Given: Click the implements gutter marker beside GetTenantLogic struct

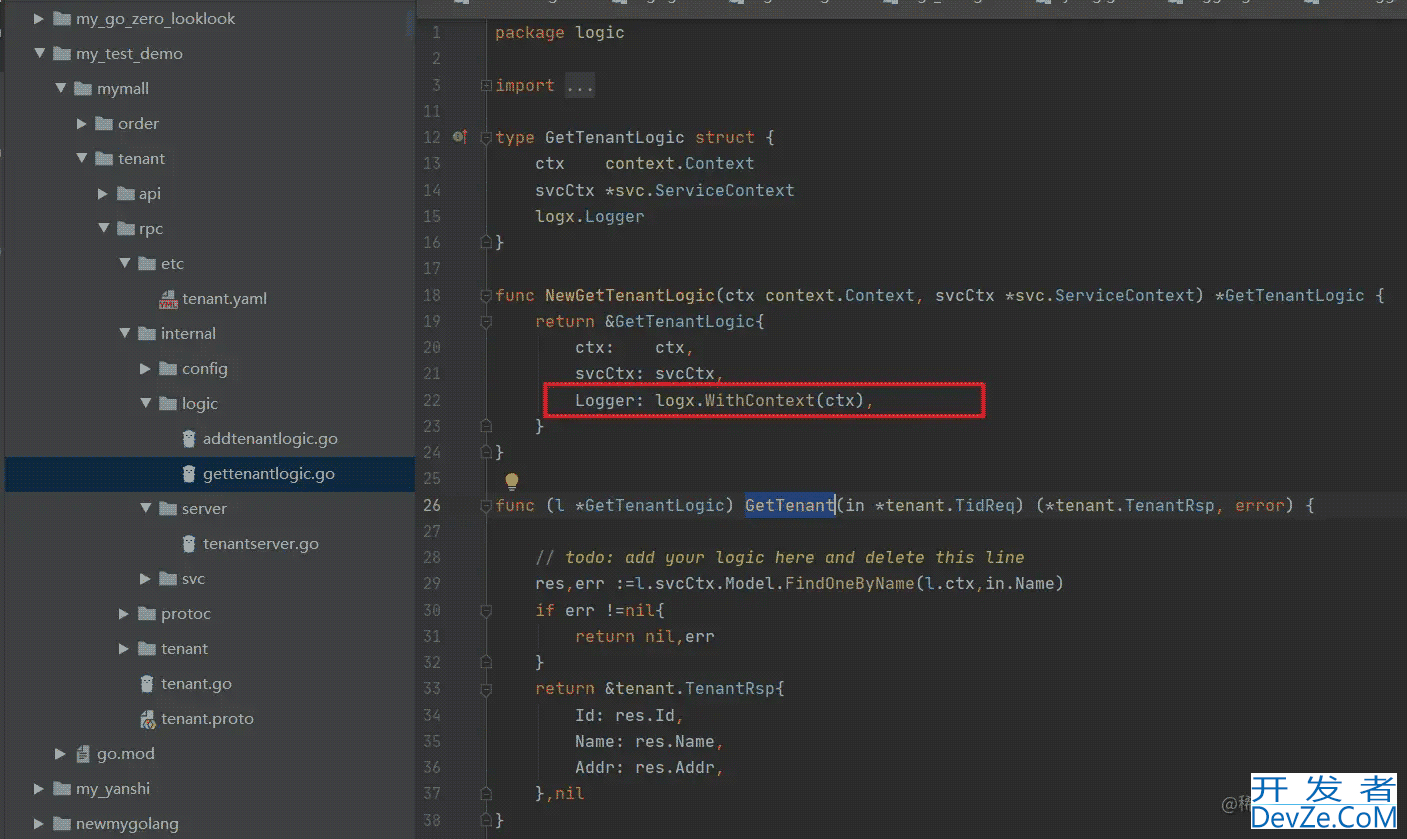Looking at the screenshot, I should pyautogui.click(x=459, y=137).
